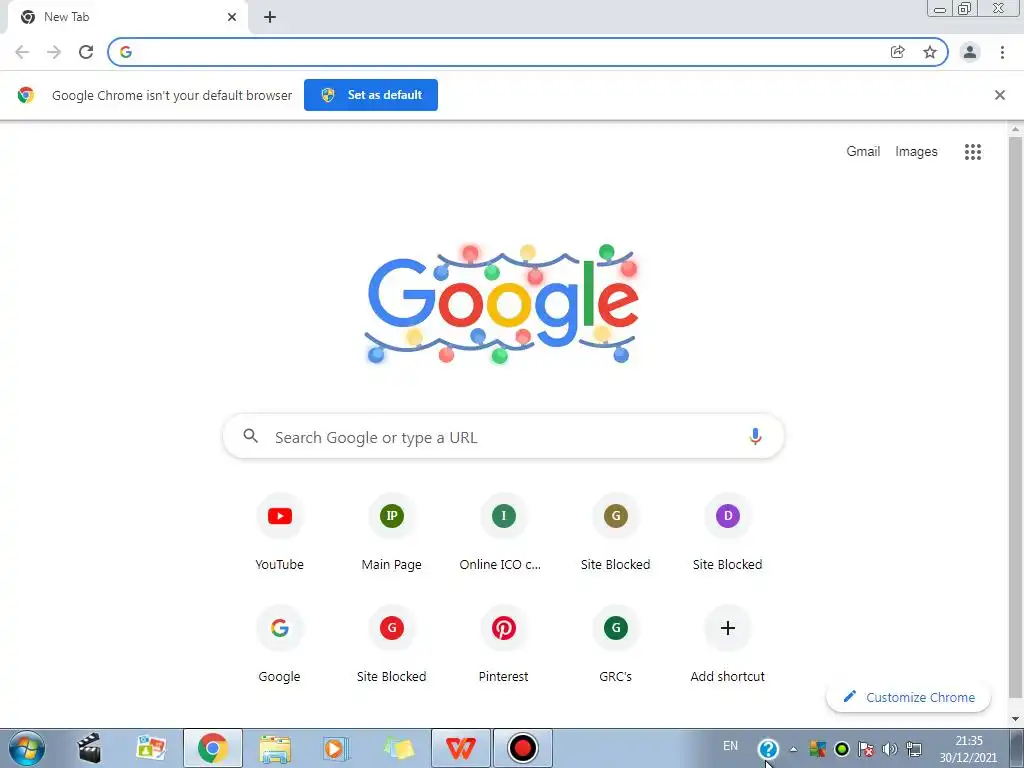This screenshot has height=768, width=1024.
Task: Click the help question mark tray icon
Action: pyautogui.click(x=768, y=749)
